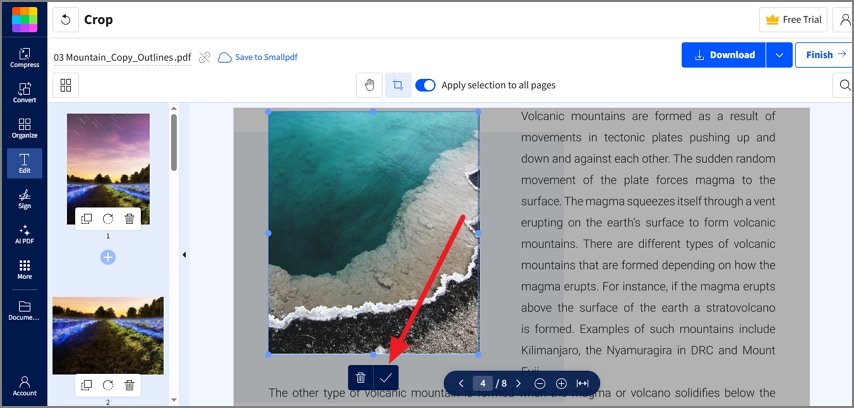Delete page 1 thumbnail
The height and width of the screenshot is (408, 854).
pos(130,219)
